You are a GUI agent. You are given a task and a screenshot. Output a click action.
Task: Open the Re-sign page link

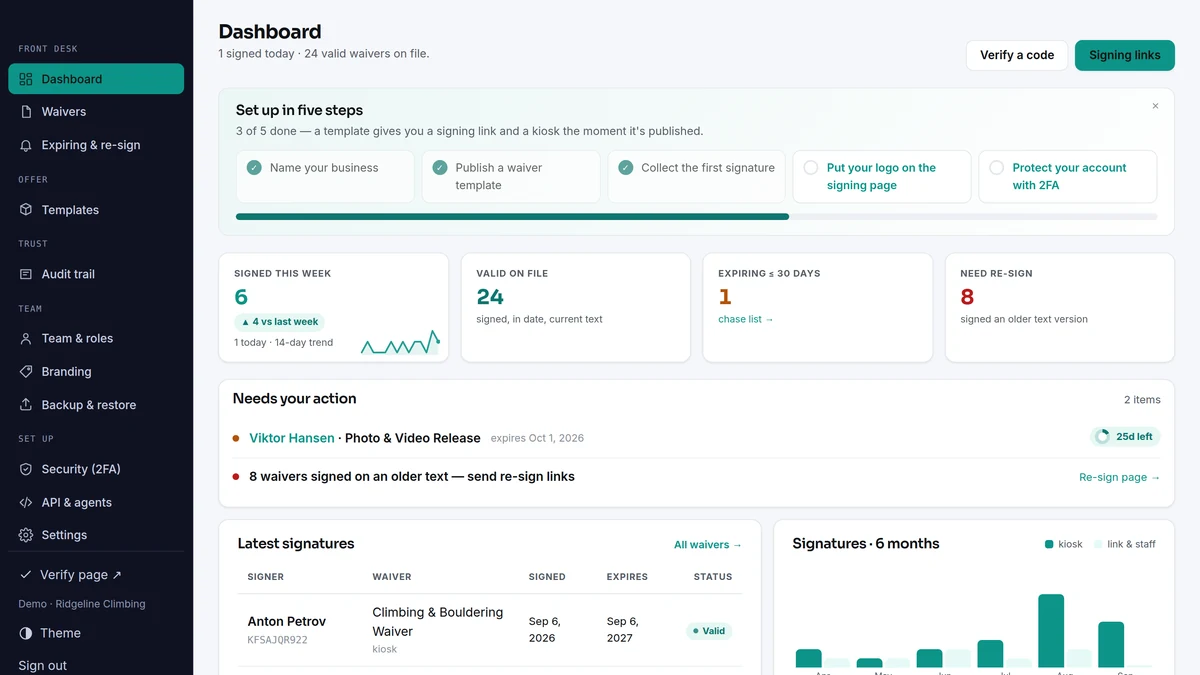point(1119,477)
